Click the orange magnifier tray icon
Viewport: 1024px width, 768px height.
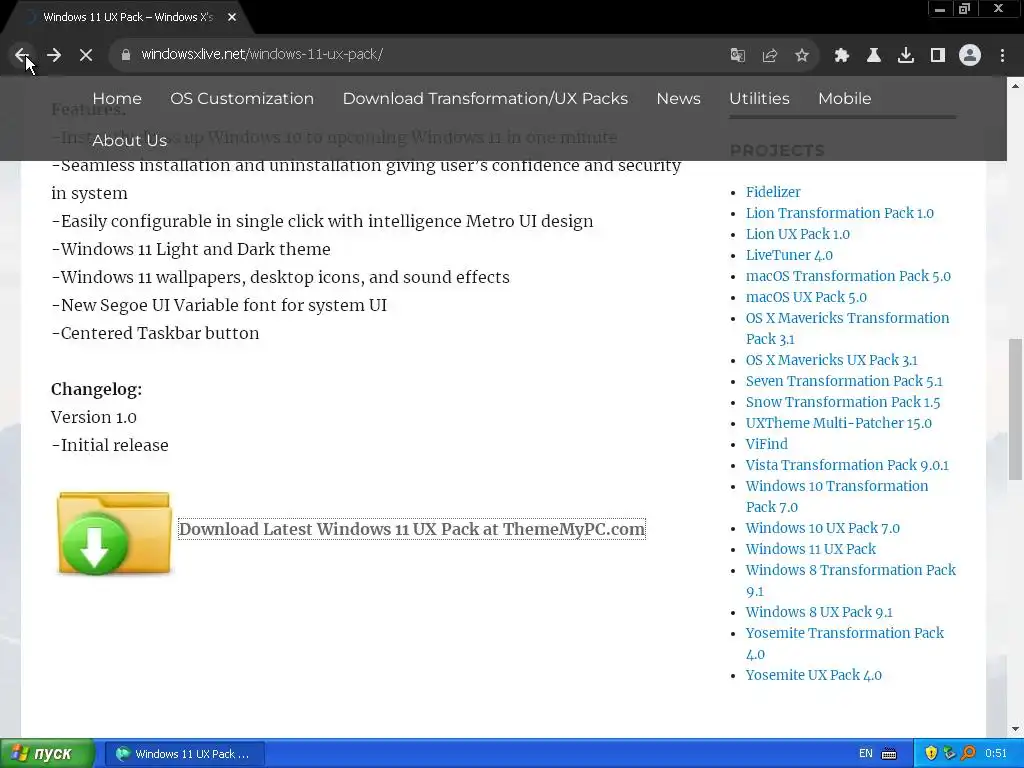tap(968, 753)
